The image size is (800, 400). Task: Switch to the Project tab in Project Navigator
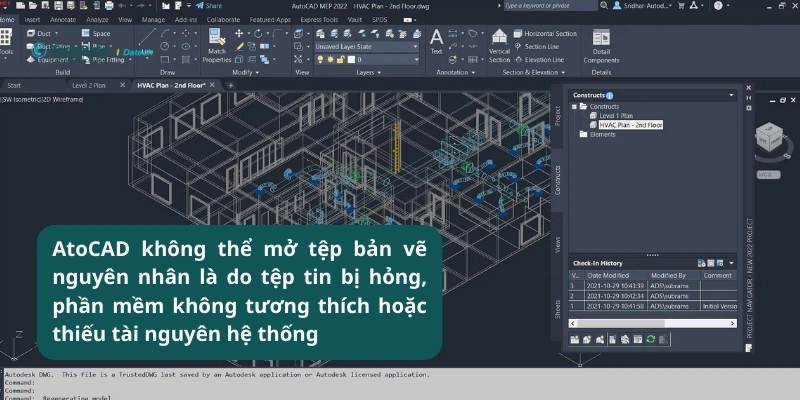(557, 116)
